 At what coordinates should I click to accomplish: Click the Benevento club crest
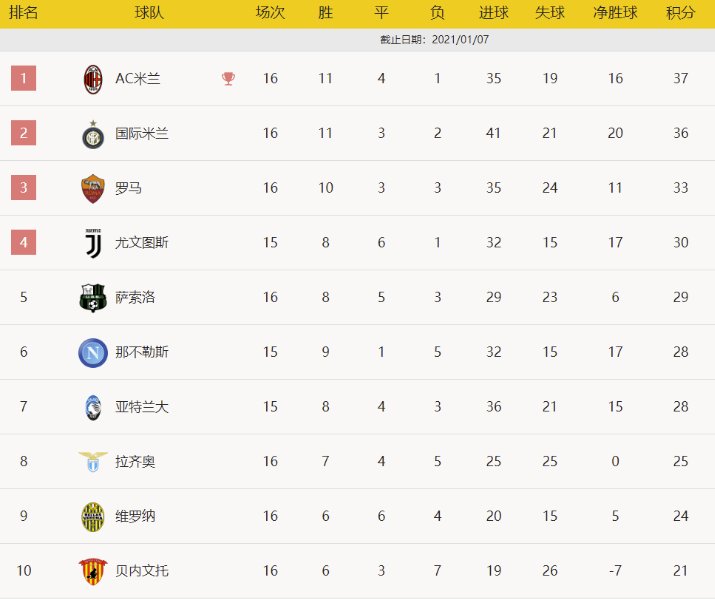[93, 571]
